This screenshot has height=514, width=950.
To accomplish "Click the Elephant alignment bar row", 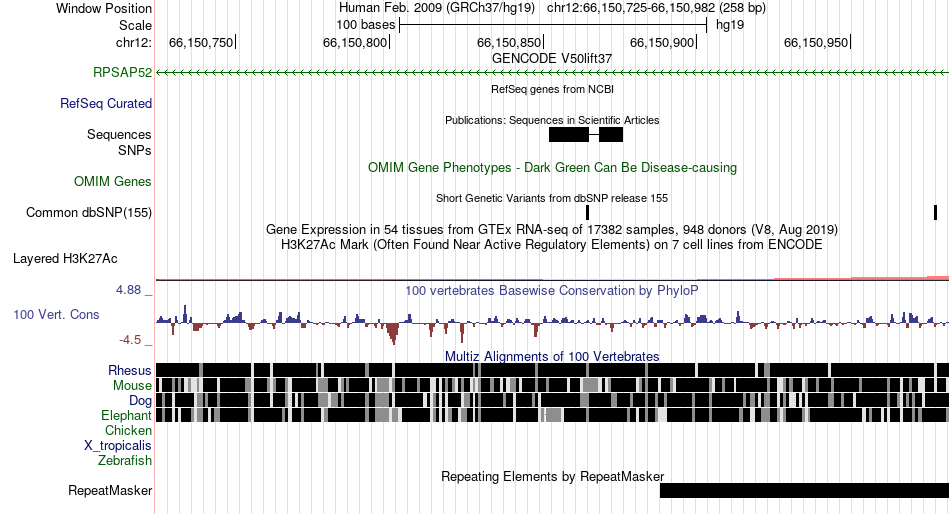I will coord(553,415).
